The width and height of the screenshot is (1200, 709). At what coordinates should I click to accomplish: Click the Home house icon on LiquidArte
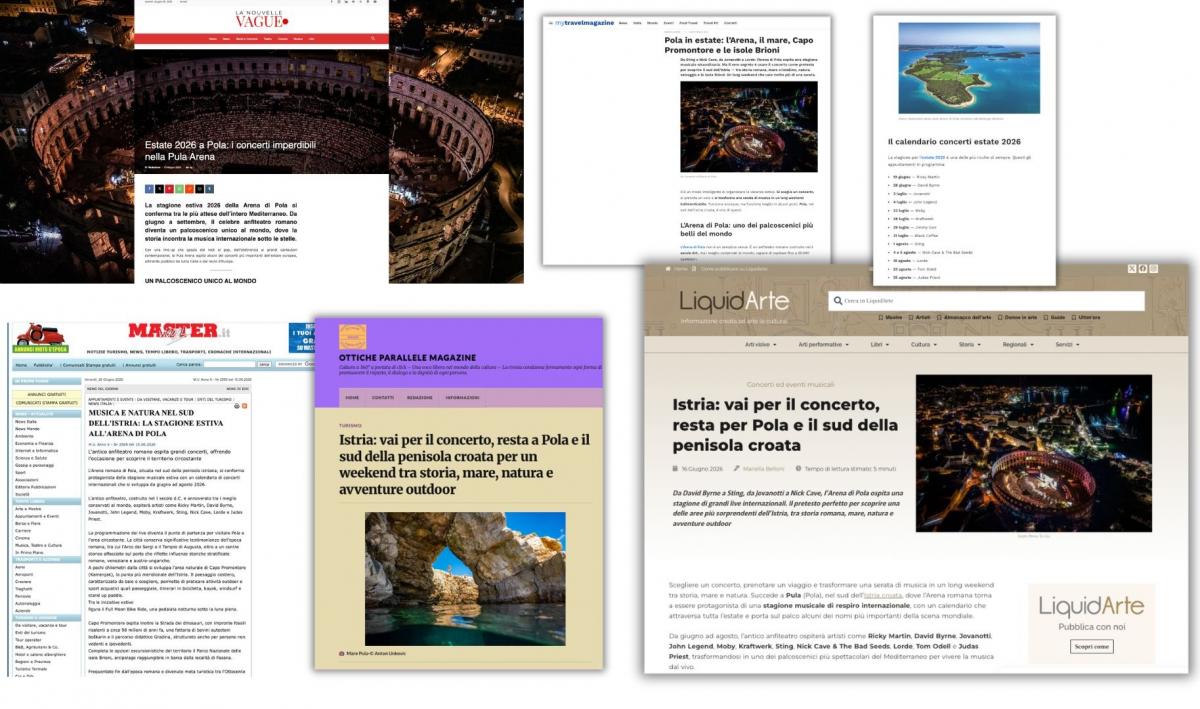pos(668,269)
